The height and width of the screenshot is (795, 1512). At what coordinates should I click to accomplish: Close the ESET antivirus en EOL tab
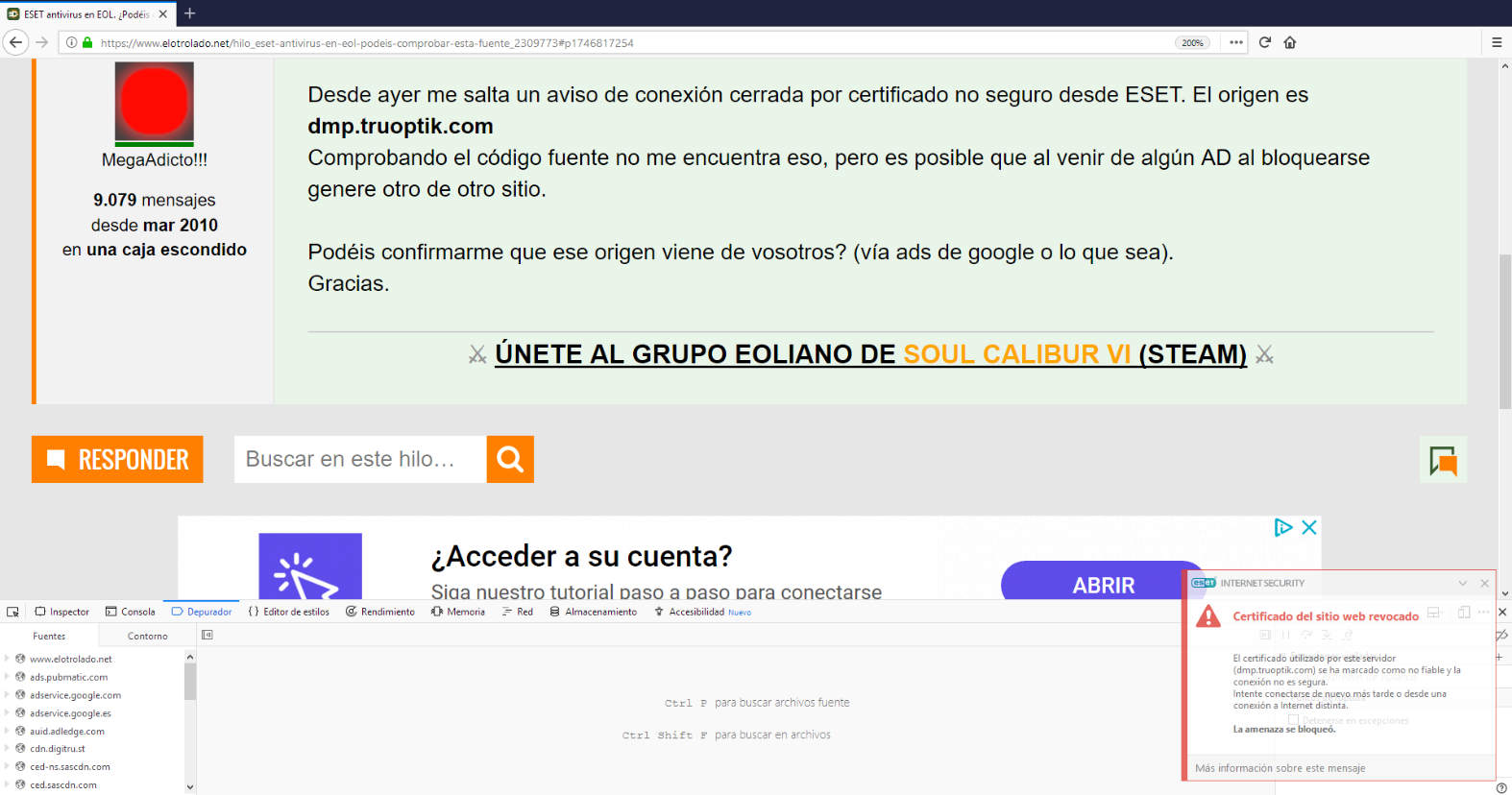coord(162,14)
